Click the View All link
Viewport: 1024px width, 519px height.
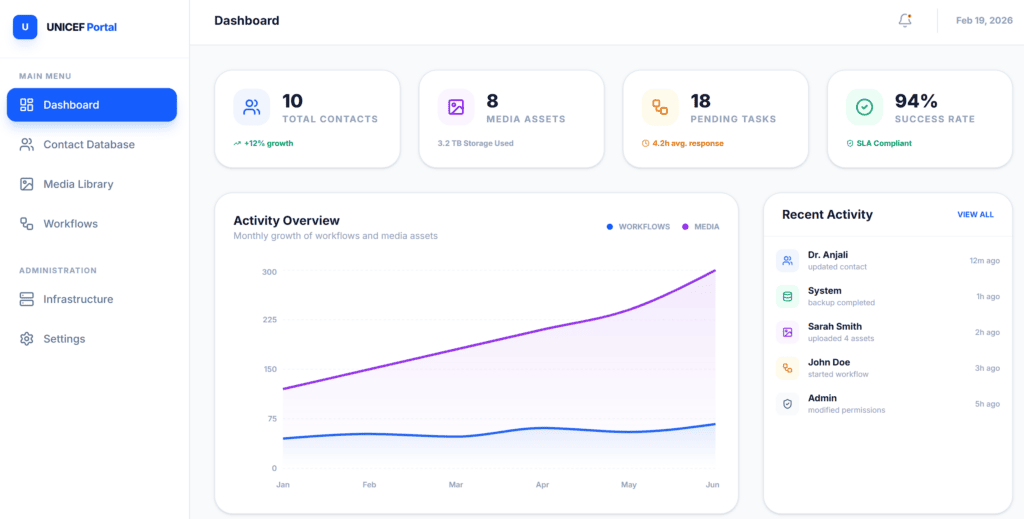click(x=975, y=215)
